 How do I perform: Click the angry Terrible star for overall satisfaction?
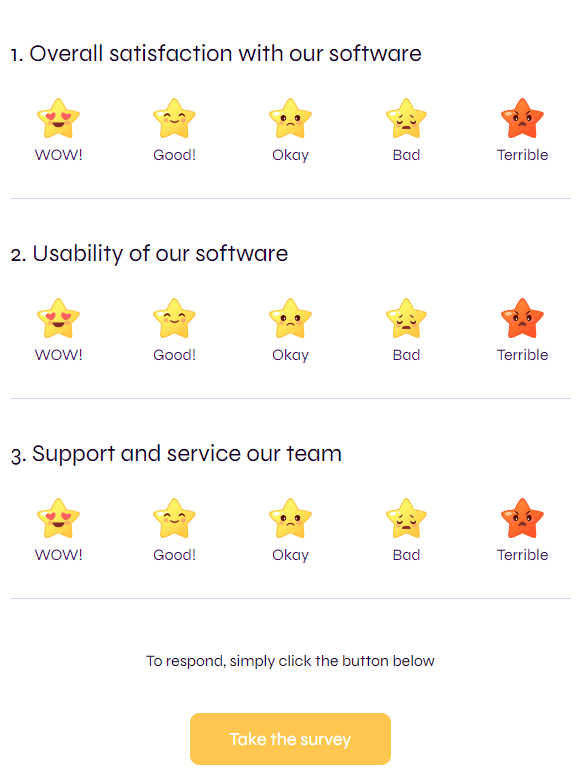click(522, 118)
